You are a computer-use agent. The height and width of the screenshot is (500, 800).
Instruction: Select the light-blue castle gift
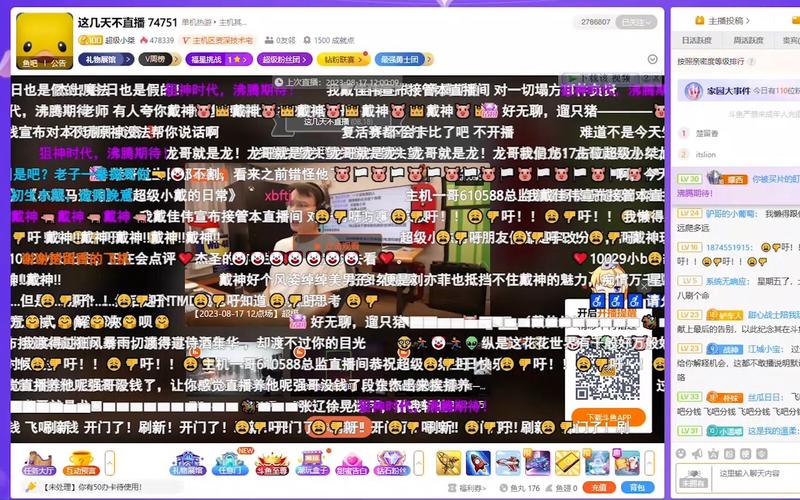click(597, 463)
